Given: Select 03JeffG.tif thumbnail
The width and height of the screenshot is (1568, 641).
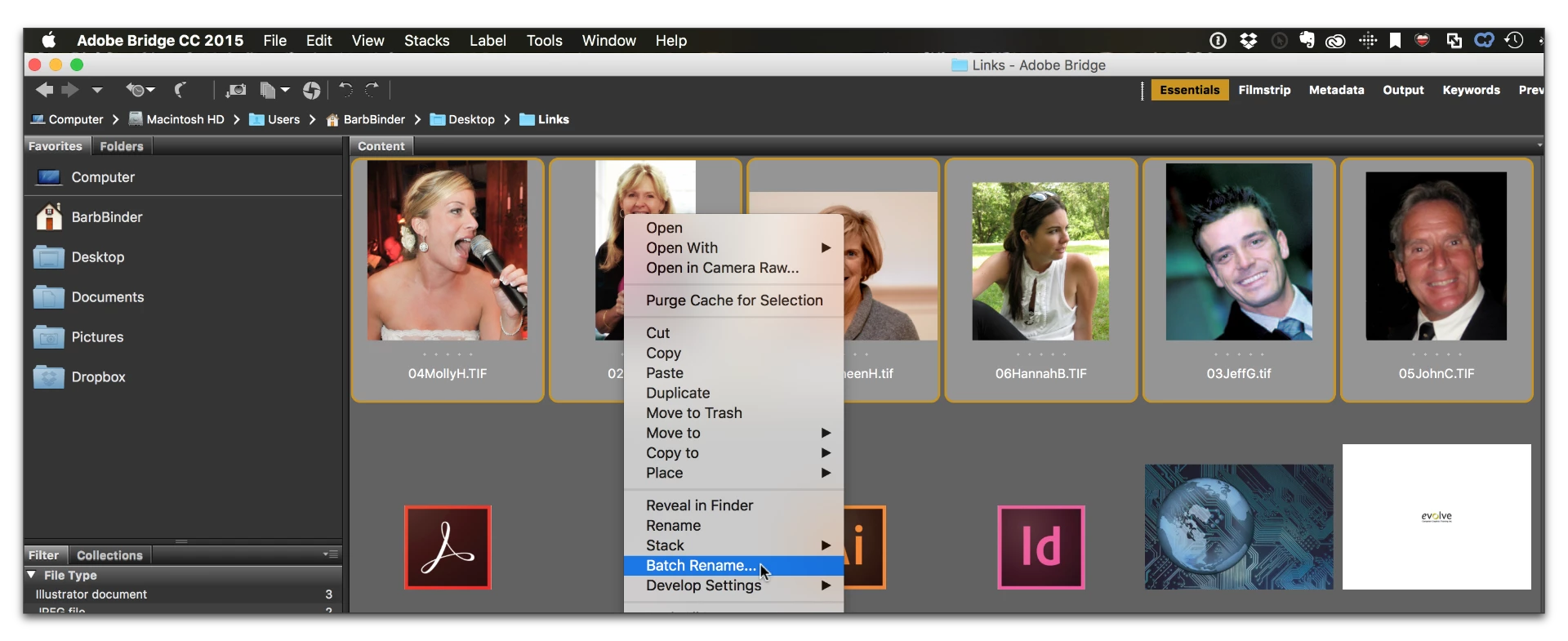Looking at the screenshot, I should click(1239, 252).
